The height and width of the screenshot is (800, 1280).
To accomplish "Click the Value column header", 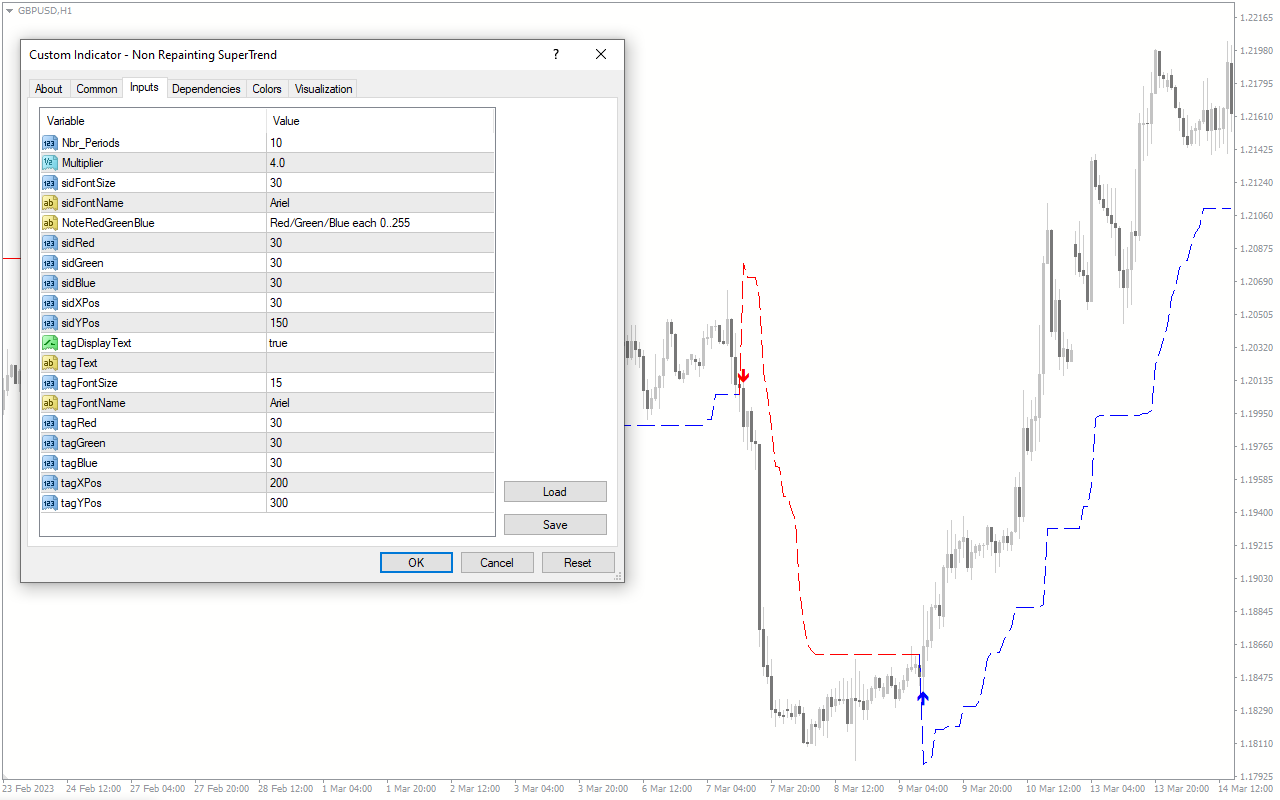I will point(380,121).
